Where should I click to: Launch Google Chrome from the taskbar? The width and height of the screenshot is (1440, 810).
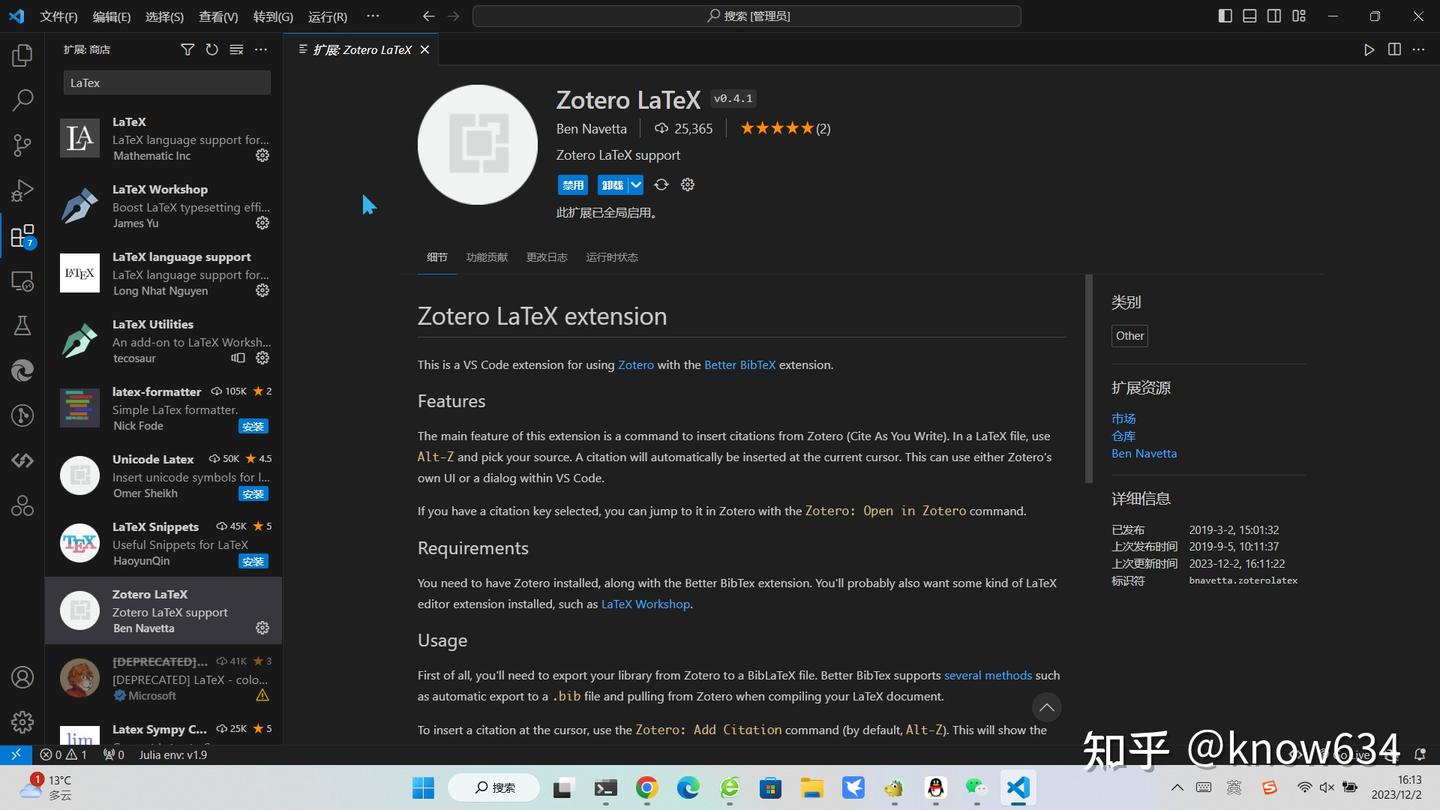tap(645, 788)
